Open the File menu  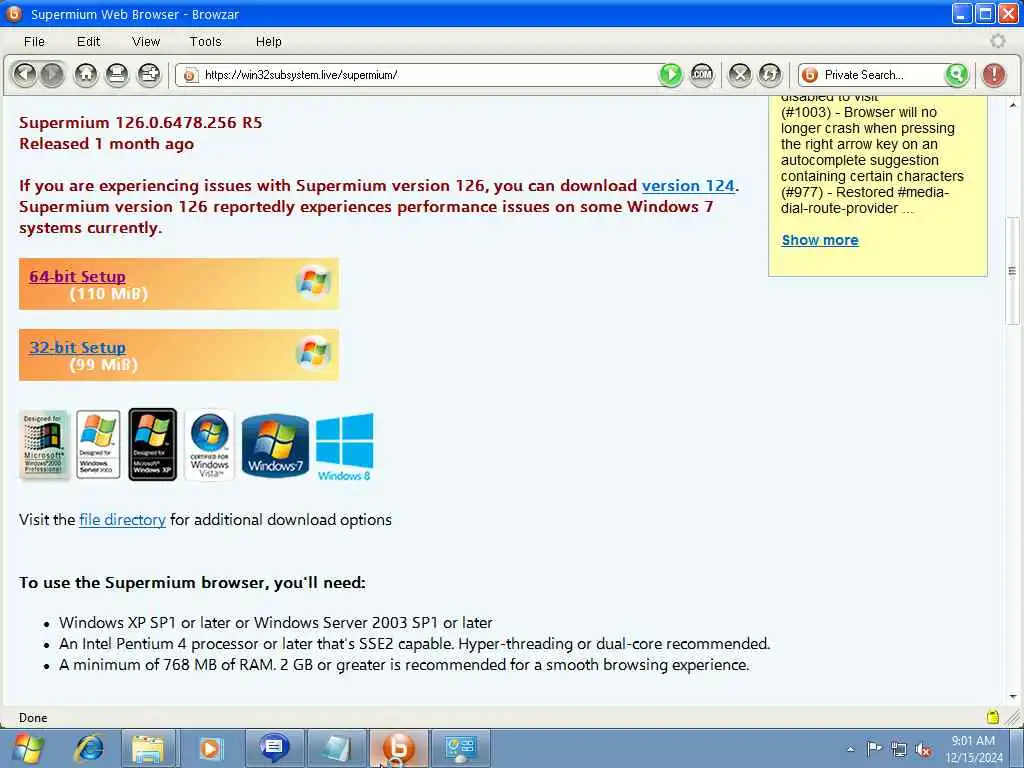coord(34,42)
